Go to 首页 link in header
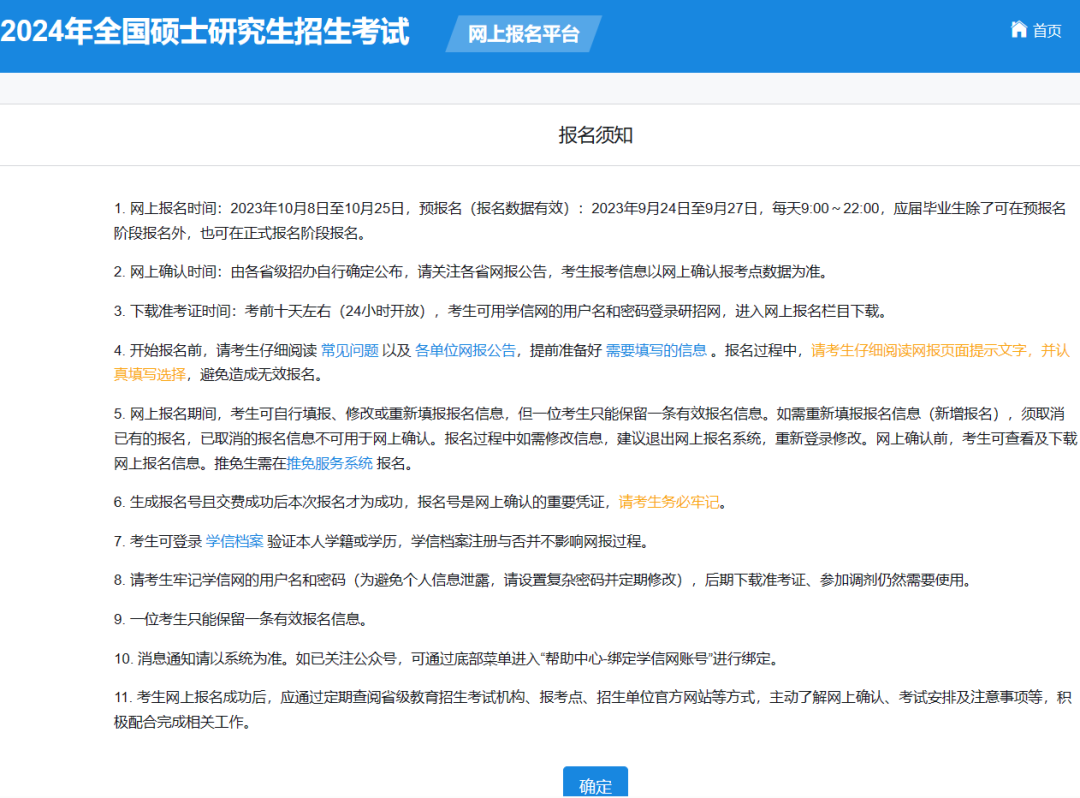Viewport: 1080px width, 798px height. (x=1046, y=31)
